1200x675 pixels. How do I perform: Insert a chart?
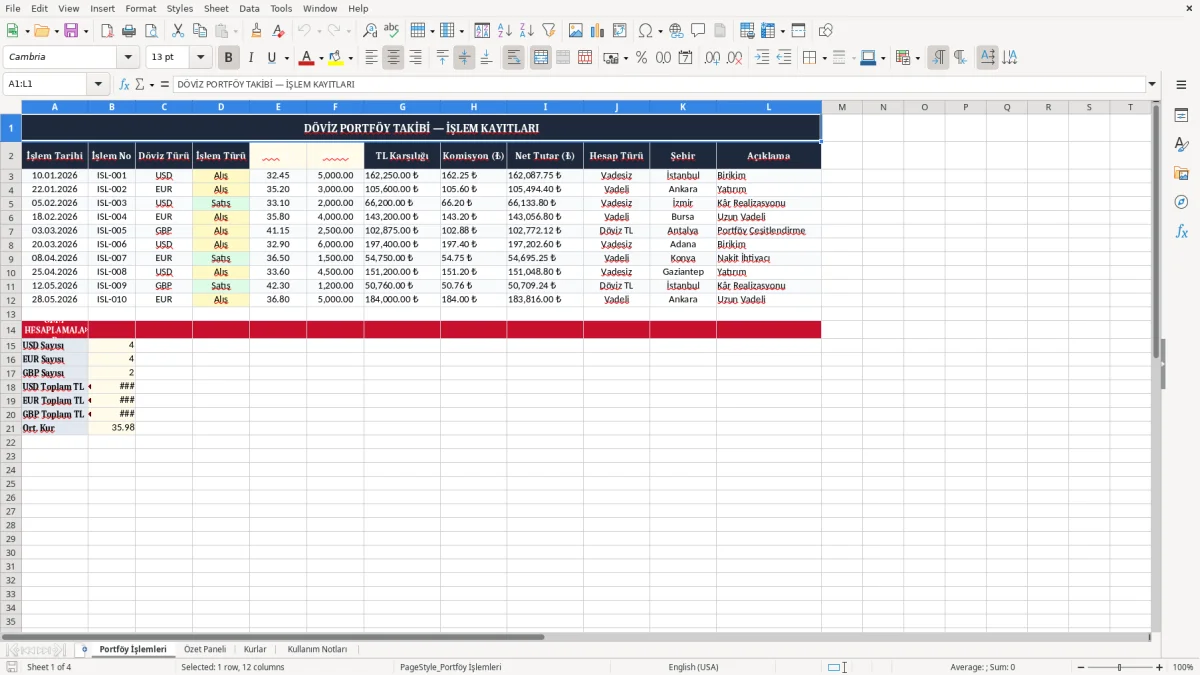pyautogui.click(x=598, y=31)
